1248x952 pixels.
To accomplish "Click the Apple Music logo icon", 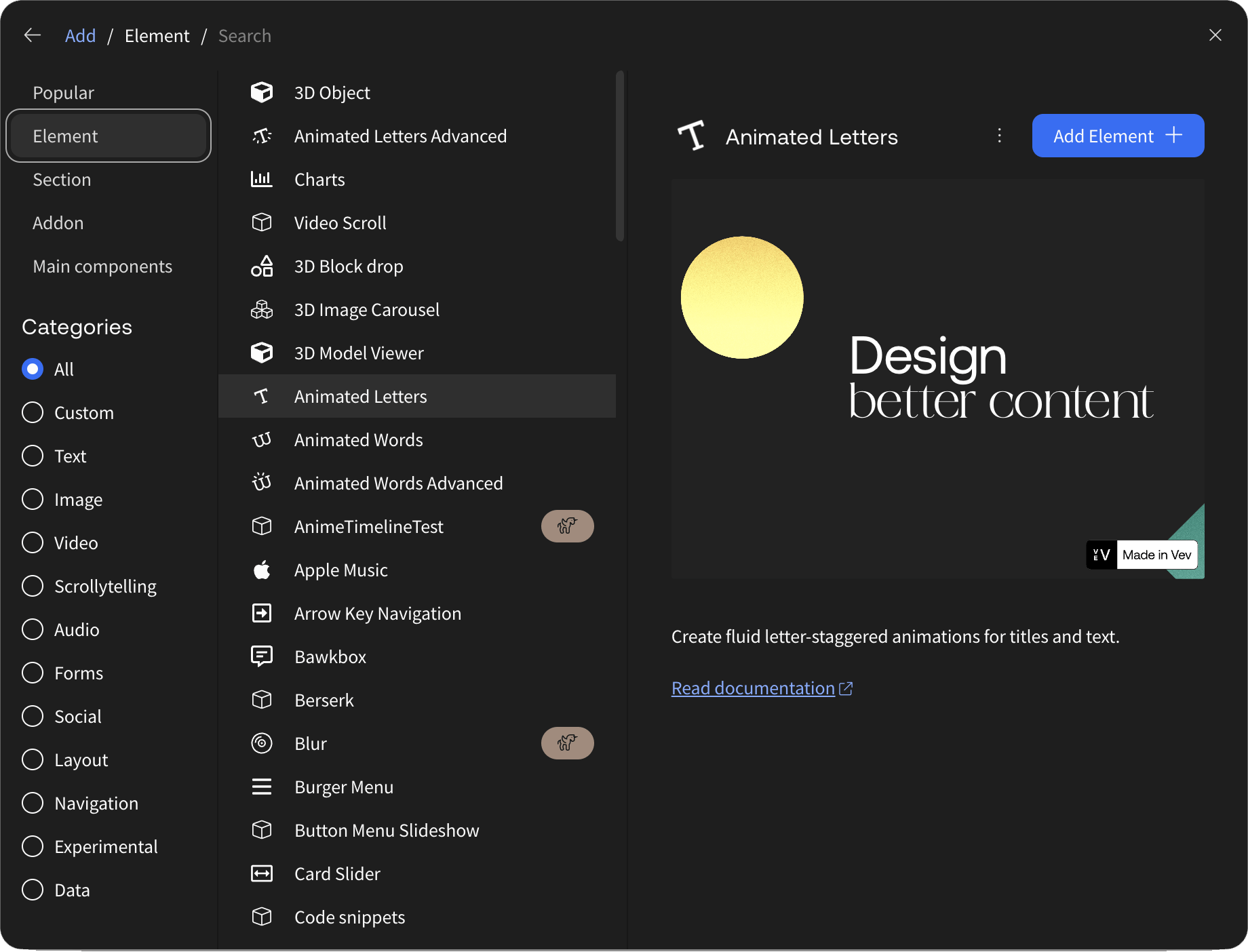I will click(x=261, y=570).
